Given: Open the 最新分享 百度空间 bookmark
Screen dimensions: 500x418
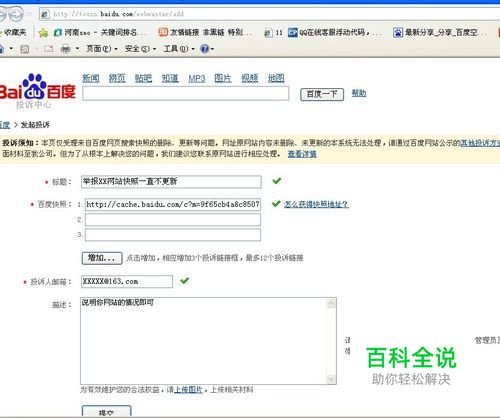Looking at the screenshot, I should point(440,32).
